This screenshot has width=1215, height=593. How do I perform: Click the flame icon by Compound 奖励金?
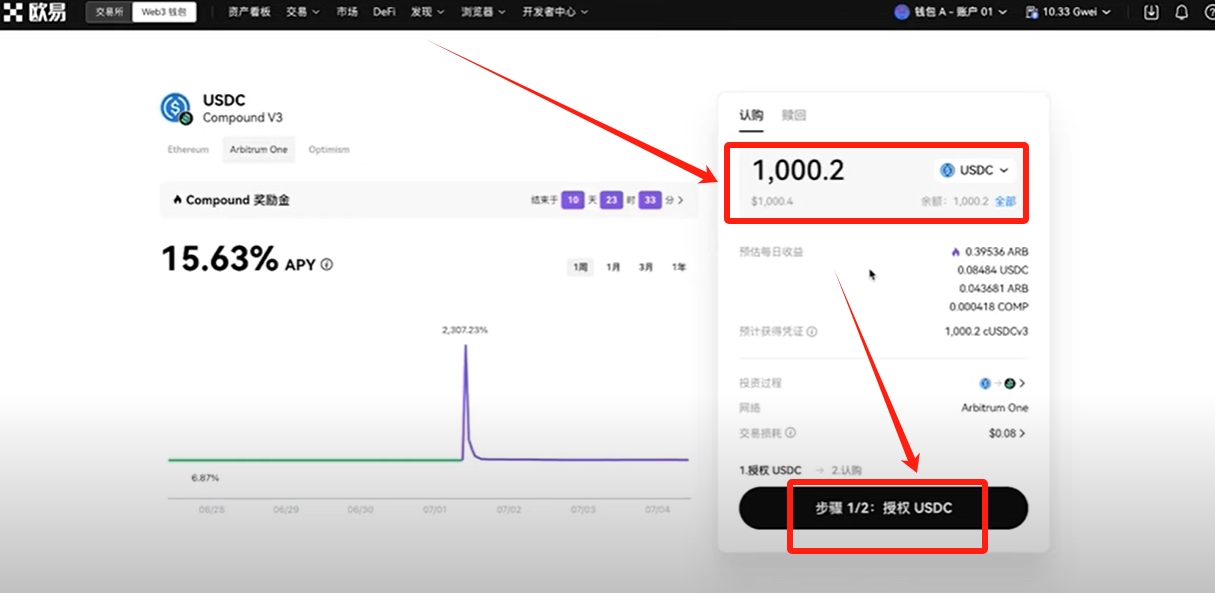point(177,200)
